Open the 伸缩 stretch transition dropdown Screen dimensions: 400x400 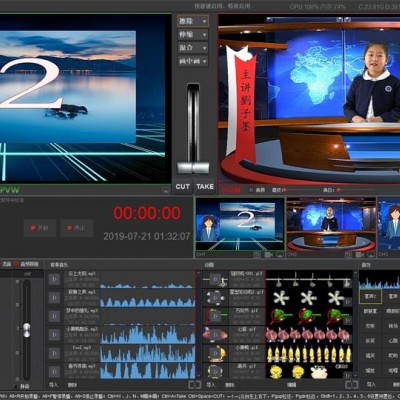tap(193, 35)
